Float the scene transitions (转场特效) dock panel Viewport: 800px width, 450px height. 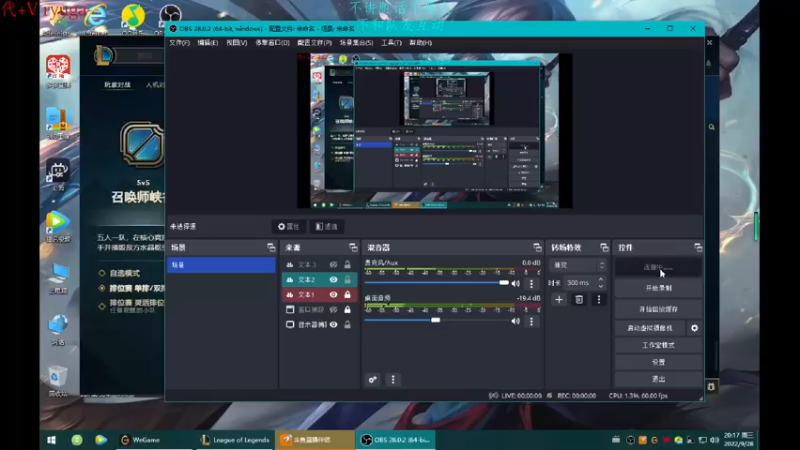tap(604, 247)
